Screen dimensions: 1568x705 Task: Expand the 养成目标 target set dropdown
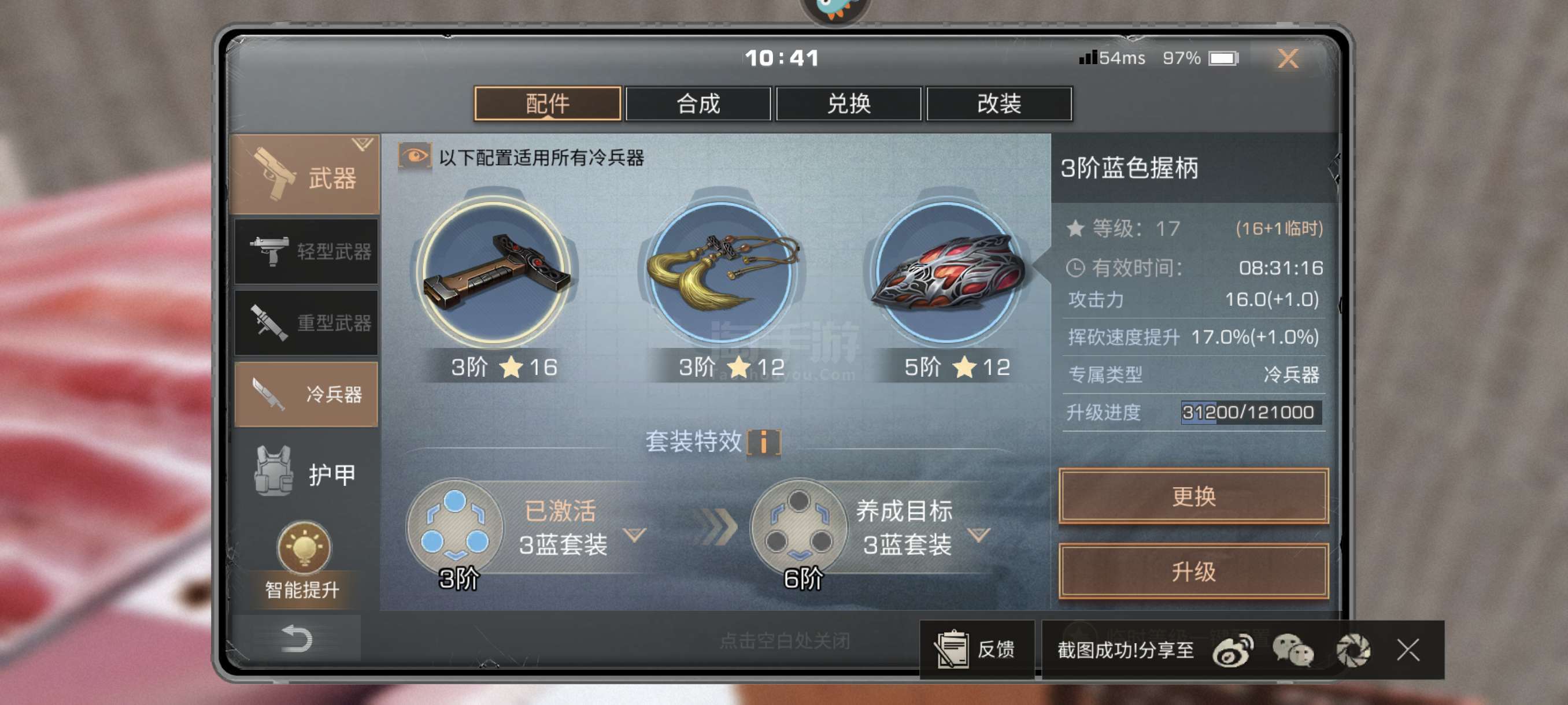pyautogui.click(x=979, y=535)
